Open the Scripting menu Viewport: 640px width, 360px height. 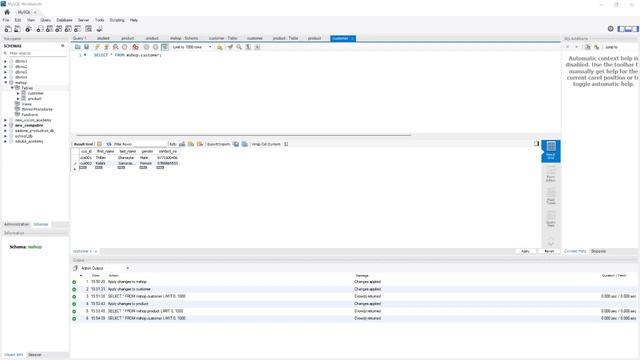pos(117,20)
